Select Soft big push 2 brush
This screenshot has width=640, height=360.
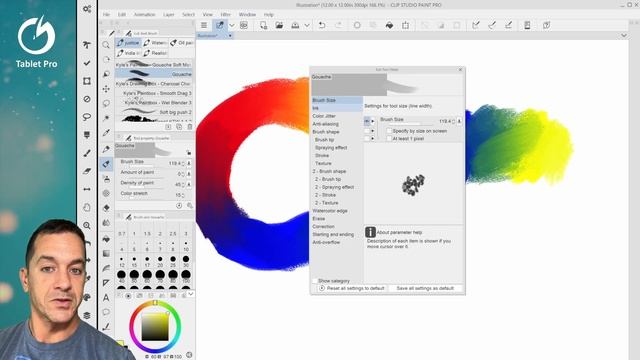click(x=154, y=112)
